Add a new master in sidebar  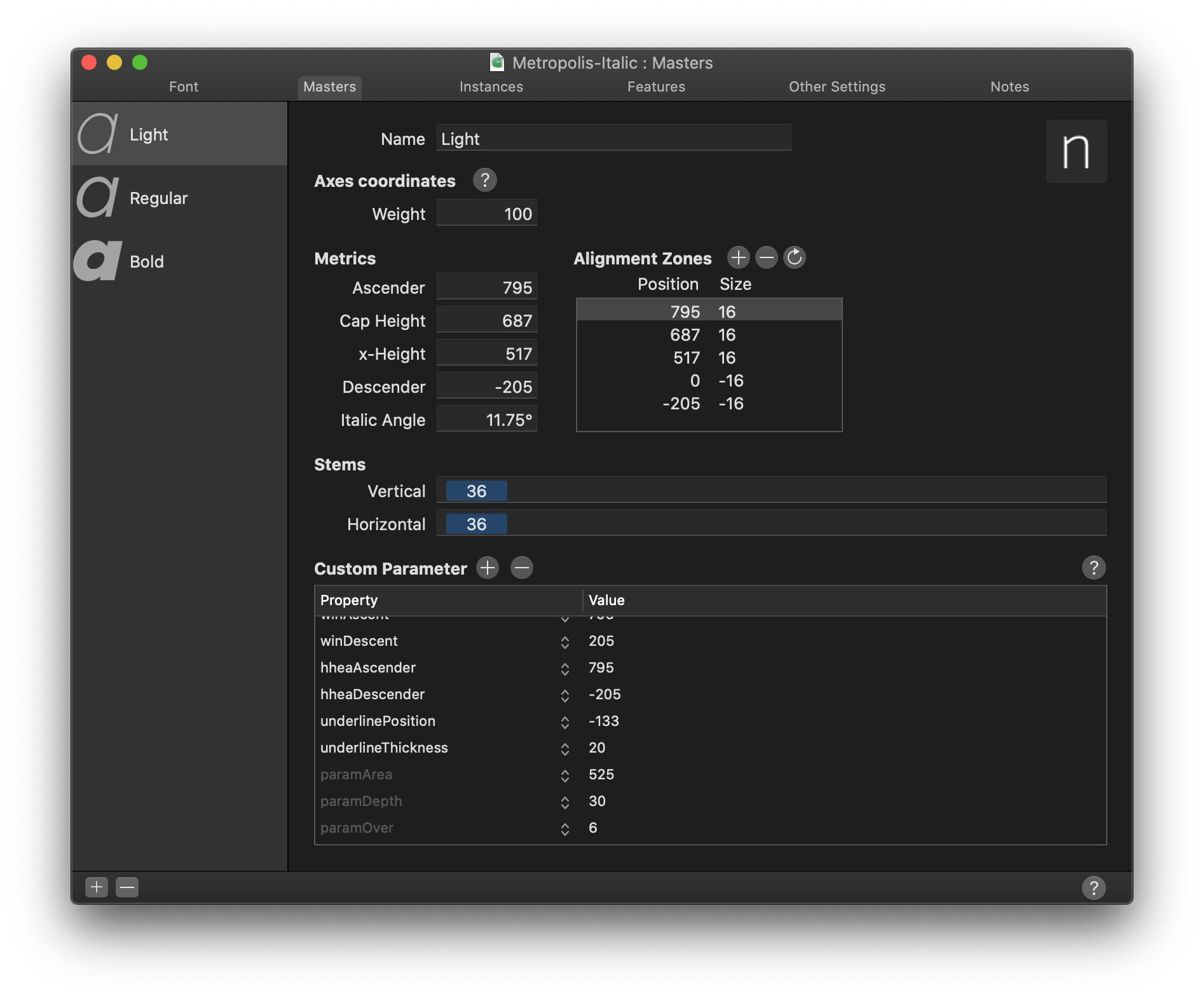[97, 887]
